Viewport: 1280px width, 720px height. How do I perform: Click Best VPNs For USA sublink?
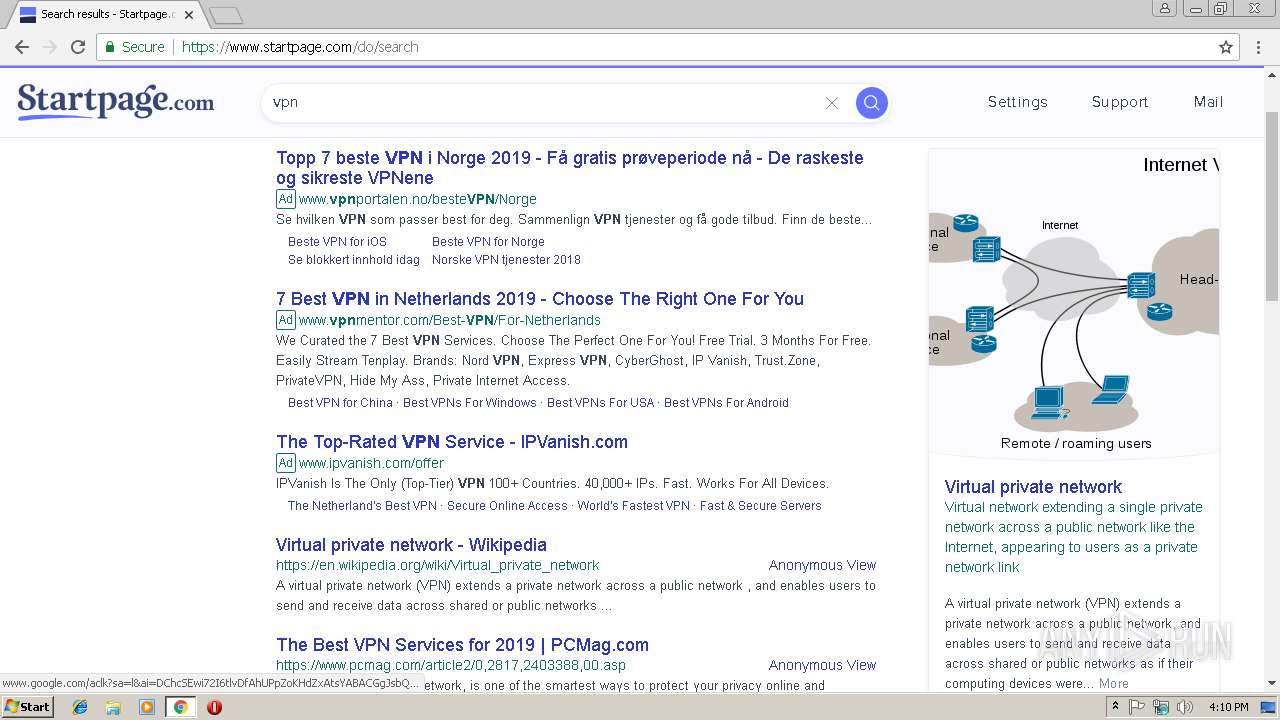[600, 403]
